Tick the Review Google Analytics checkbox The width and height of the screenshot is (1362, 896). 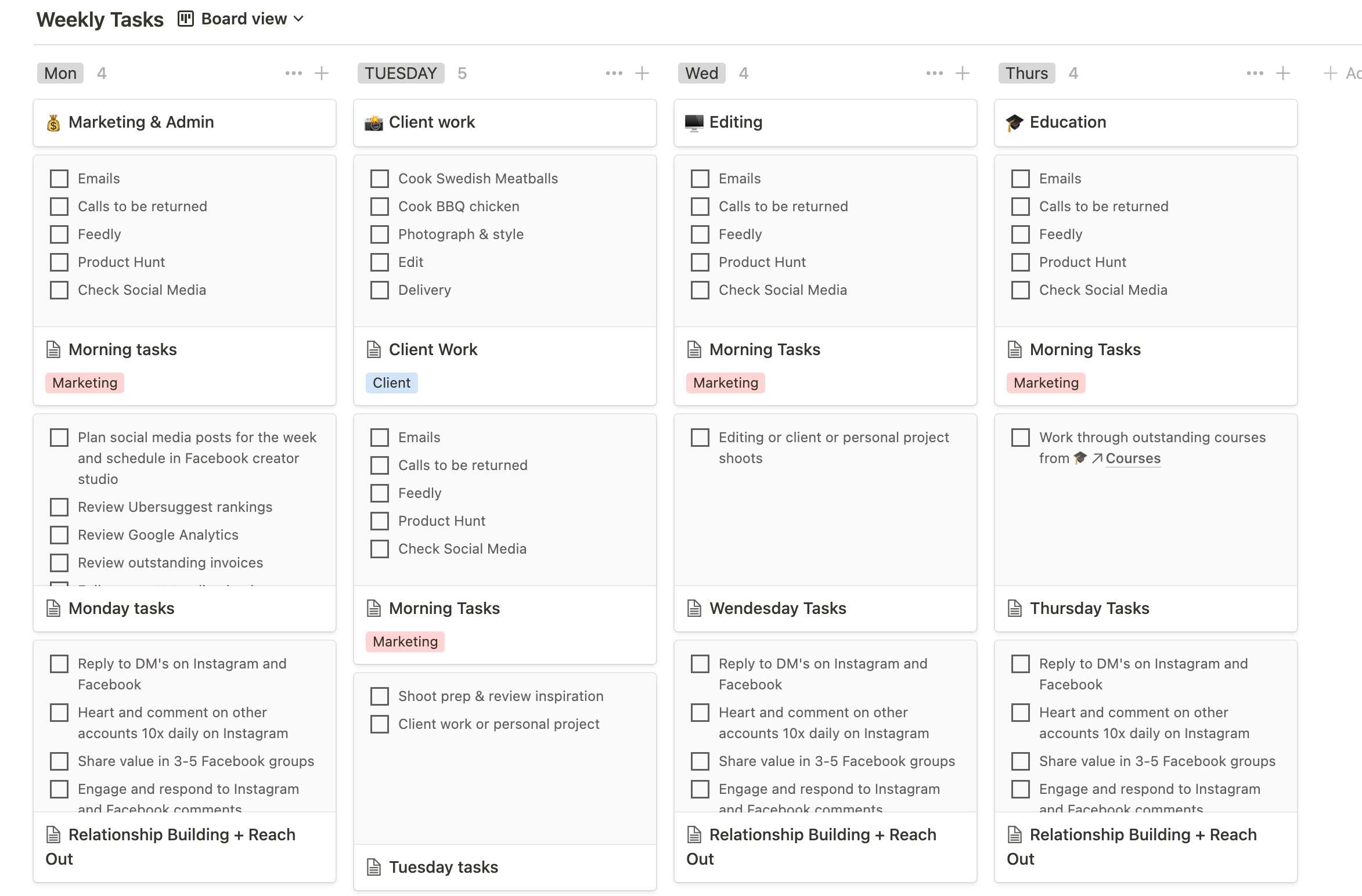[x=59, y=535]
